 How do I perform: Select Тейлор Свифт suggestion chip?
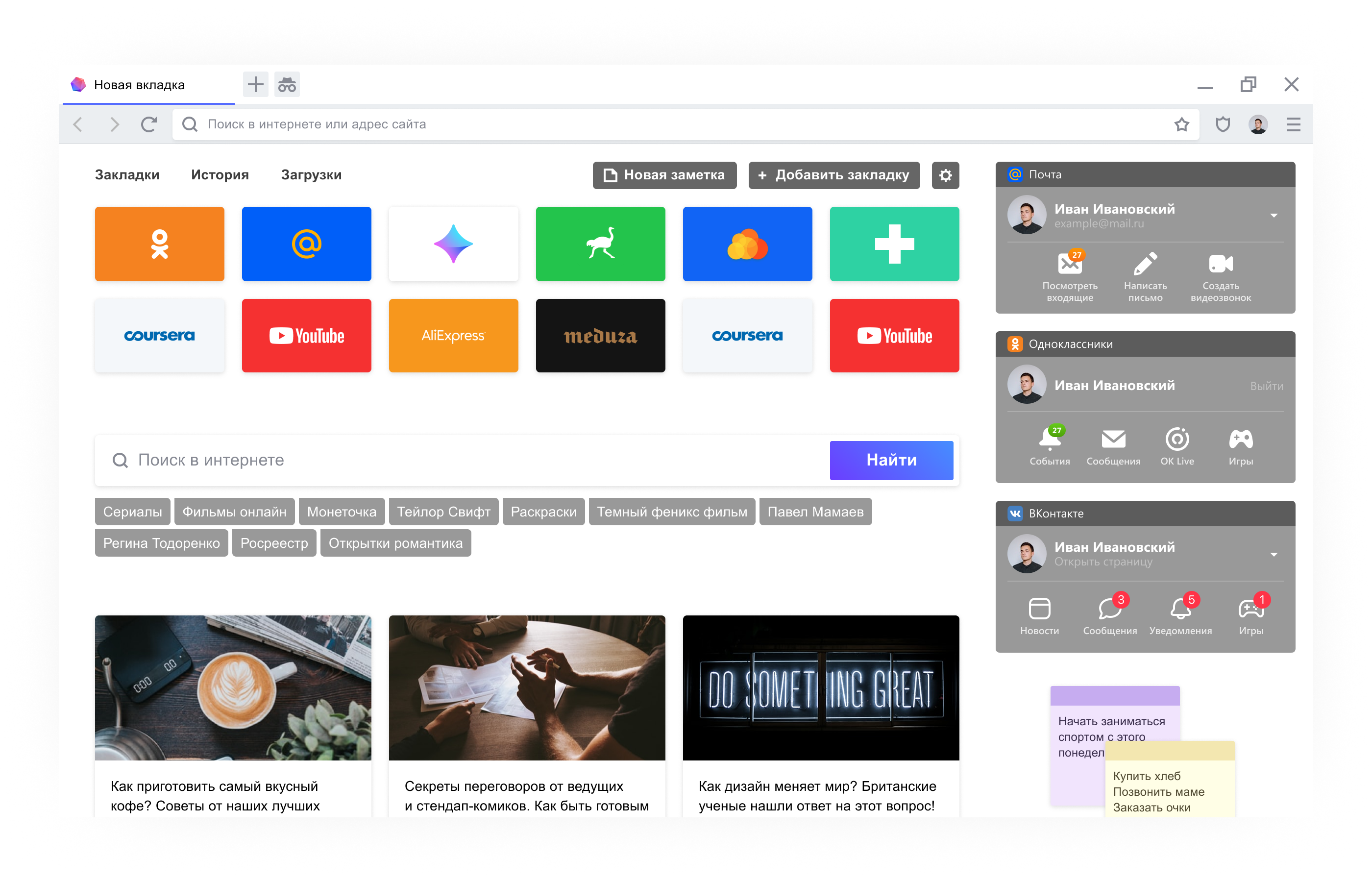(x=443, y=512)
